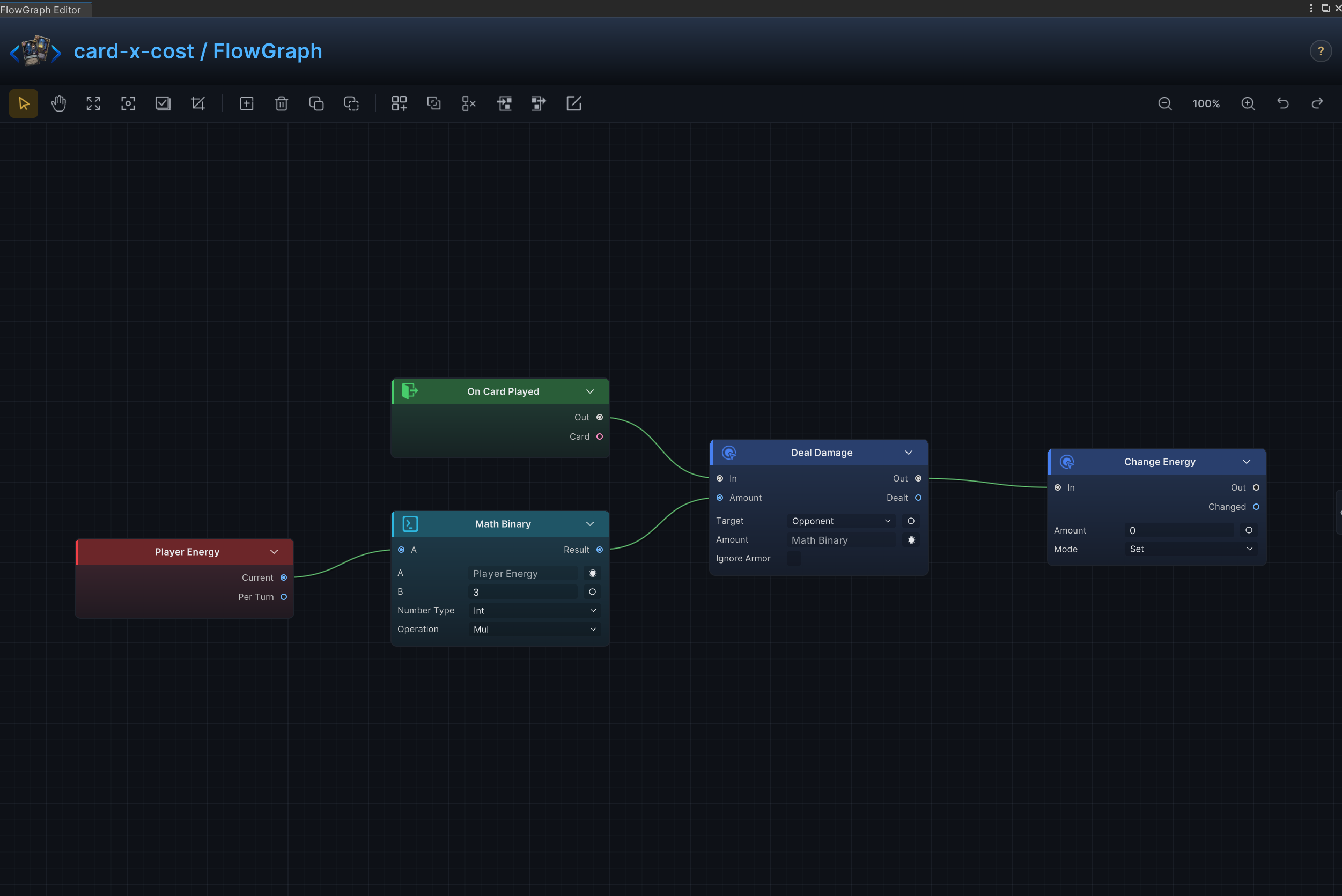This screenshot has width=1342, height=896.
Task: Collapse the Change Energy node chevron
Action: tap(1247, 462)
